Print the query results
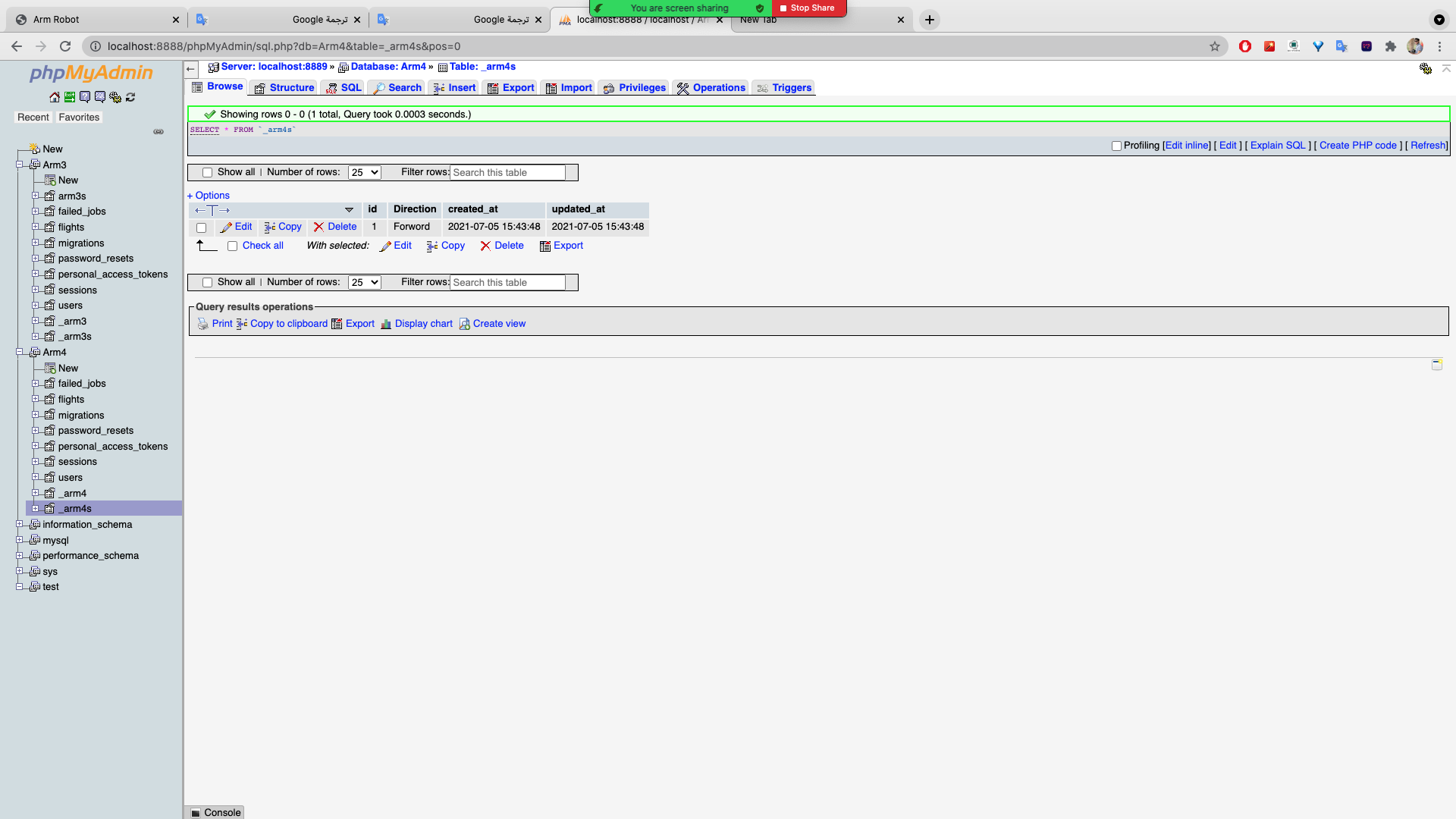Image resolution: width=1456 pixels, height=819 pixels. [x=222, y=324]
